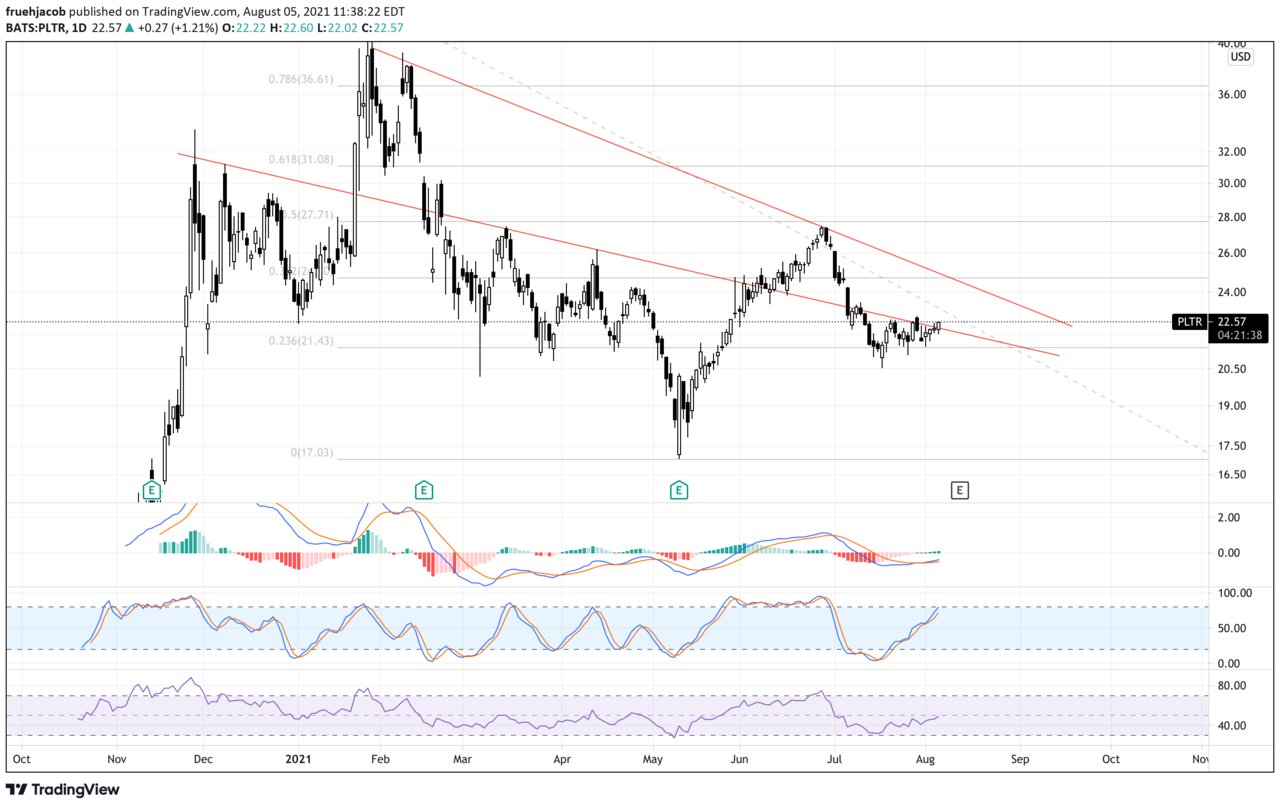Select the BATS:PLTR symbol text
The image size is (1280, 807).
pyautogui.click(x=34, y=27)
